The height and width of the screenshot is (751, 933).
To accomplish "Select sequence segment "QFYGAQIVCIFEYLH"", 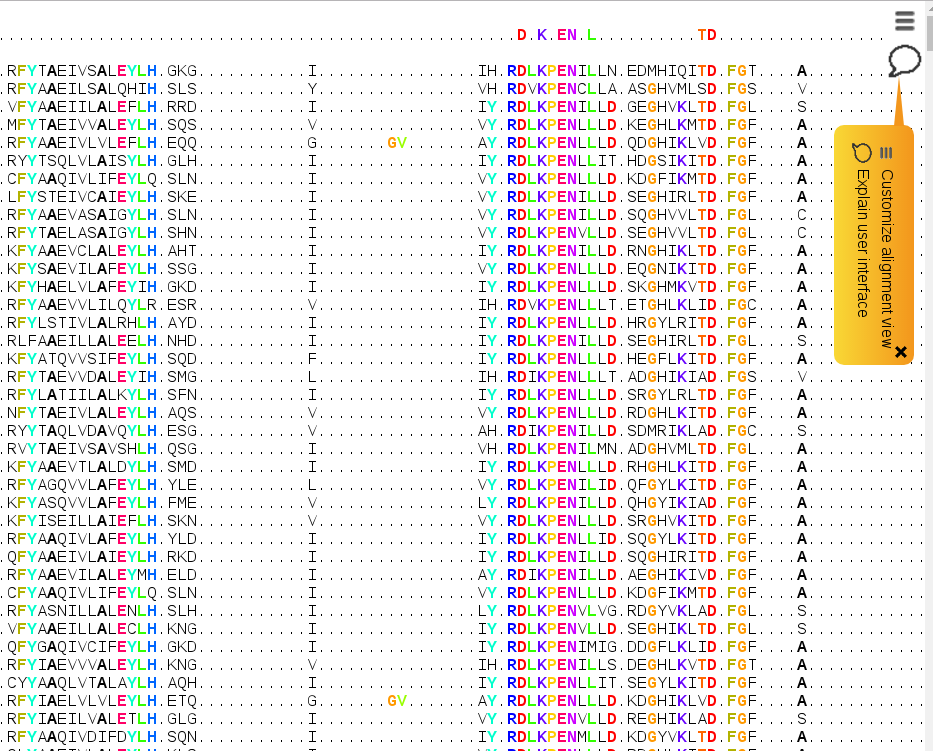I will click(x=82, y=647).
